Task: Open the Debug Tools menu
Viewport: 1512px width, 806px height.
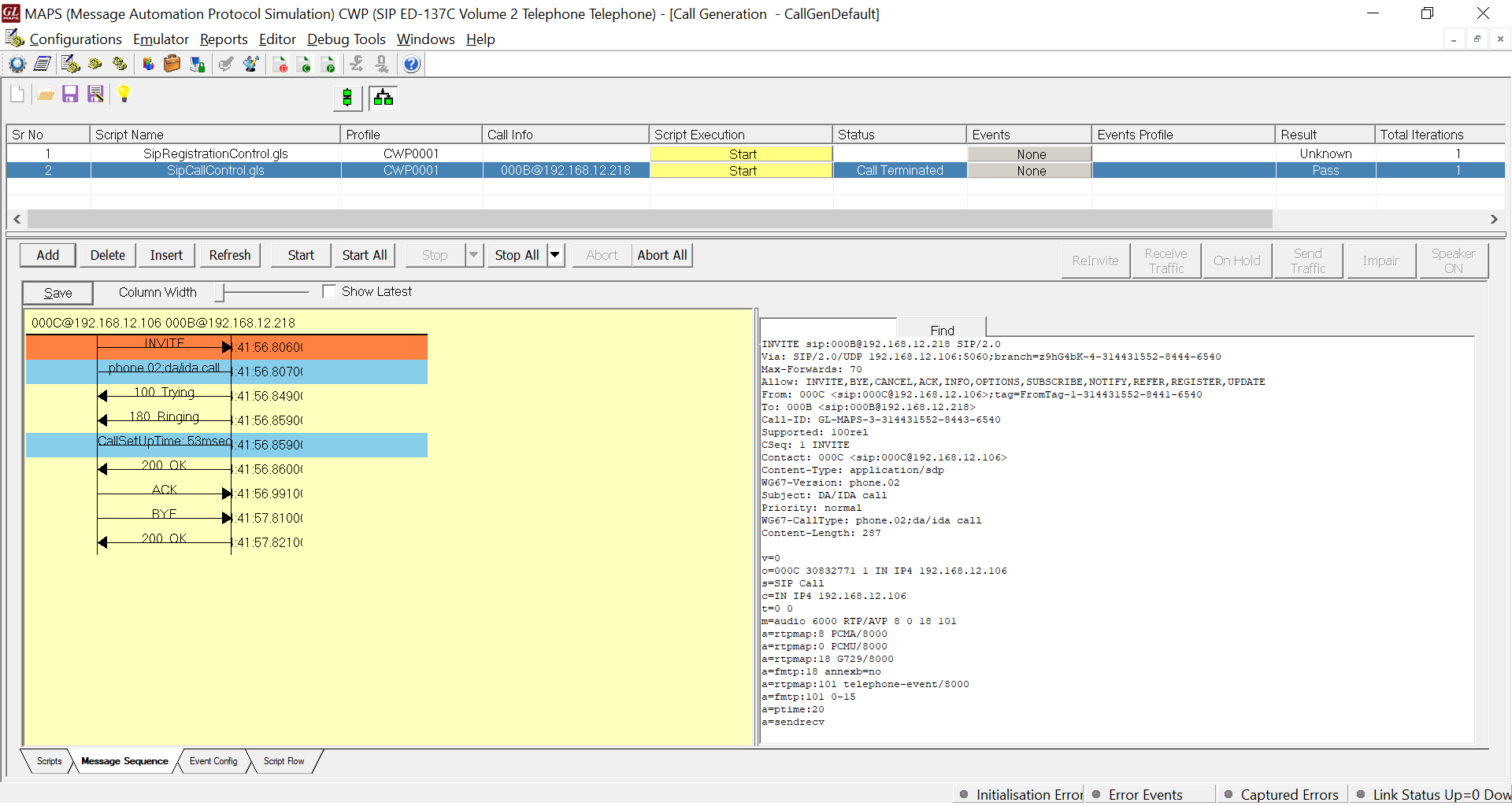Action: (x=346, y=39)
